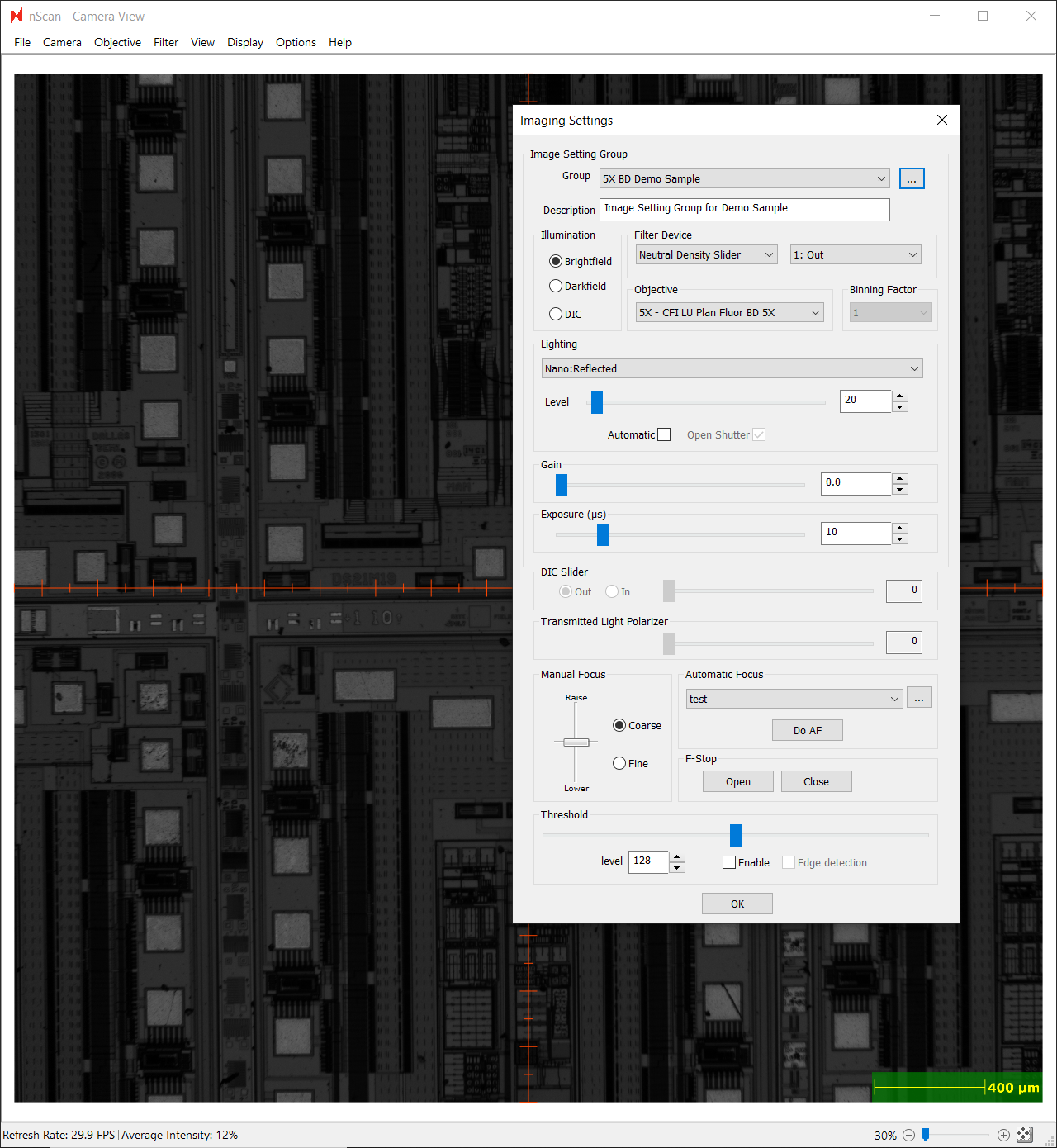This screenshot has height=1148, width=1057.
Task: Open the Camera menu
Action: [62, 43]
